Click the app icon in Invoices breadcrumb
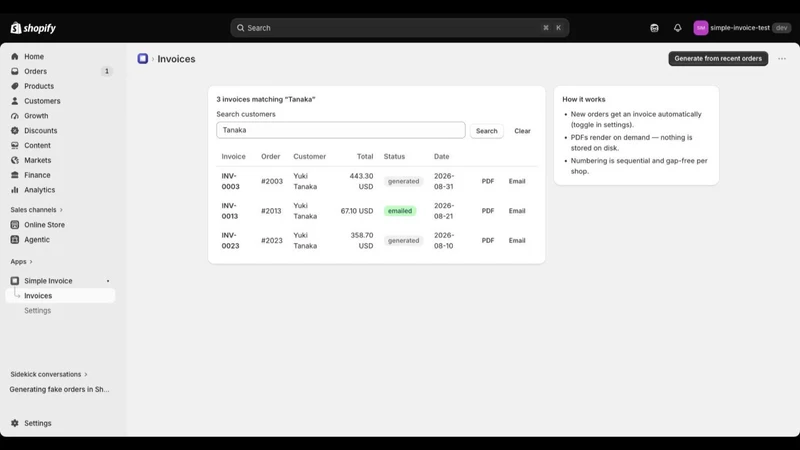Image resolution: width=800 pixels, height=450 pixels. 143,59
